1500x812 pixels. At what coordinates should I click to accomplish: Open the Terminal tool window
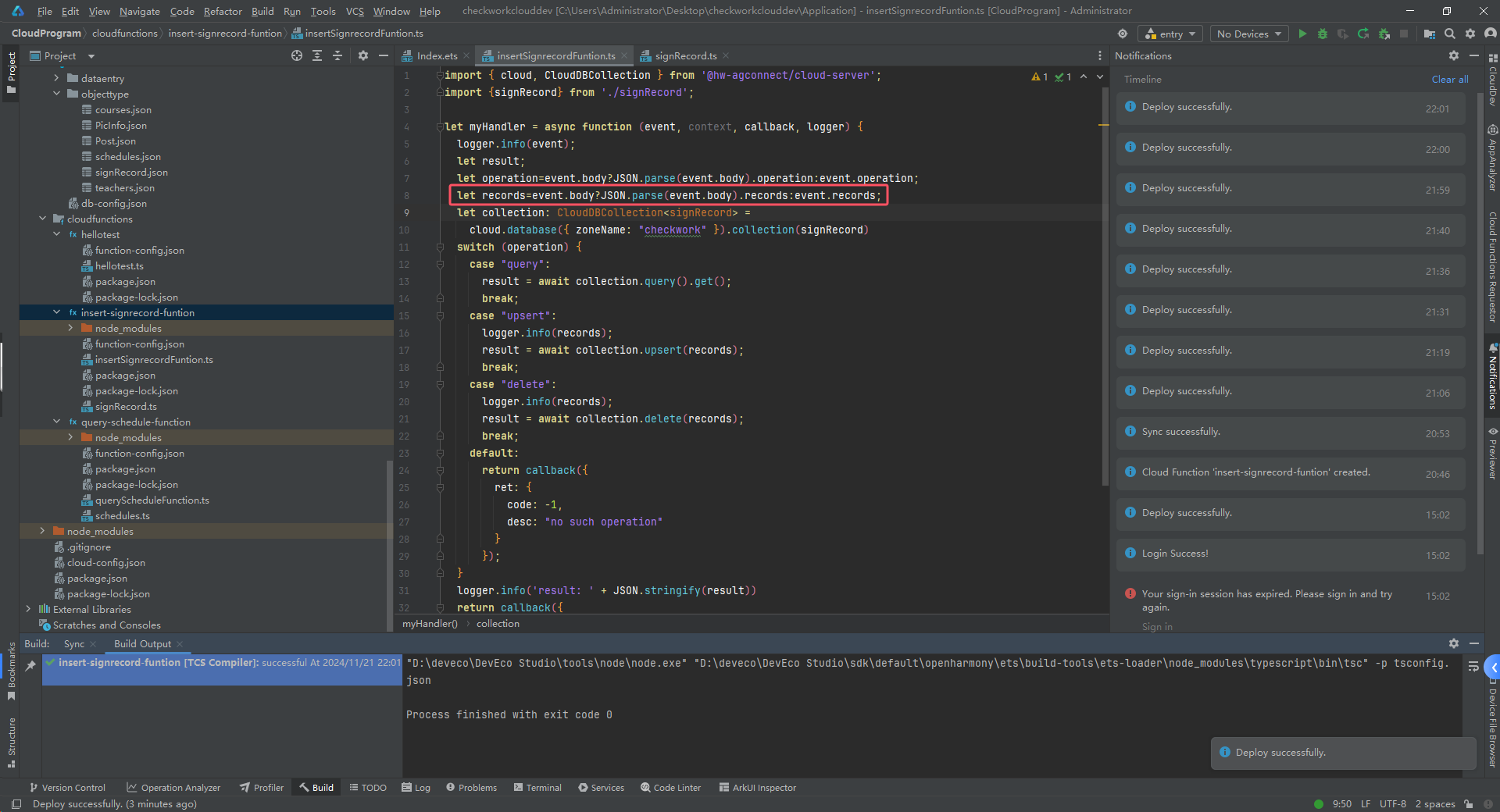tap(537, 787)
